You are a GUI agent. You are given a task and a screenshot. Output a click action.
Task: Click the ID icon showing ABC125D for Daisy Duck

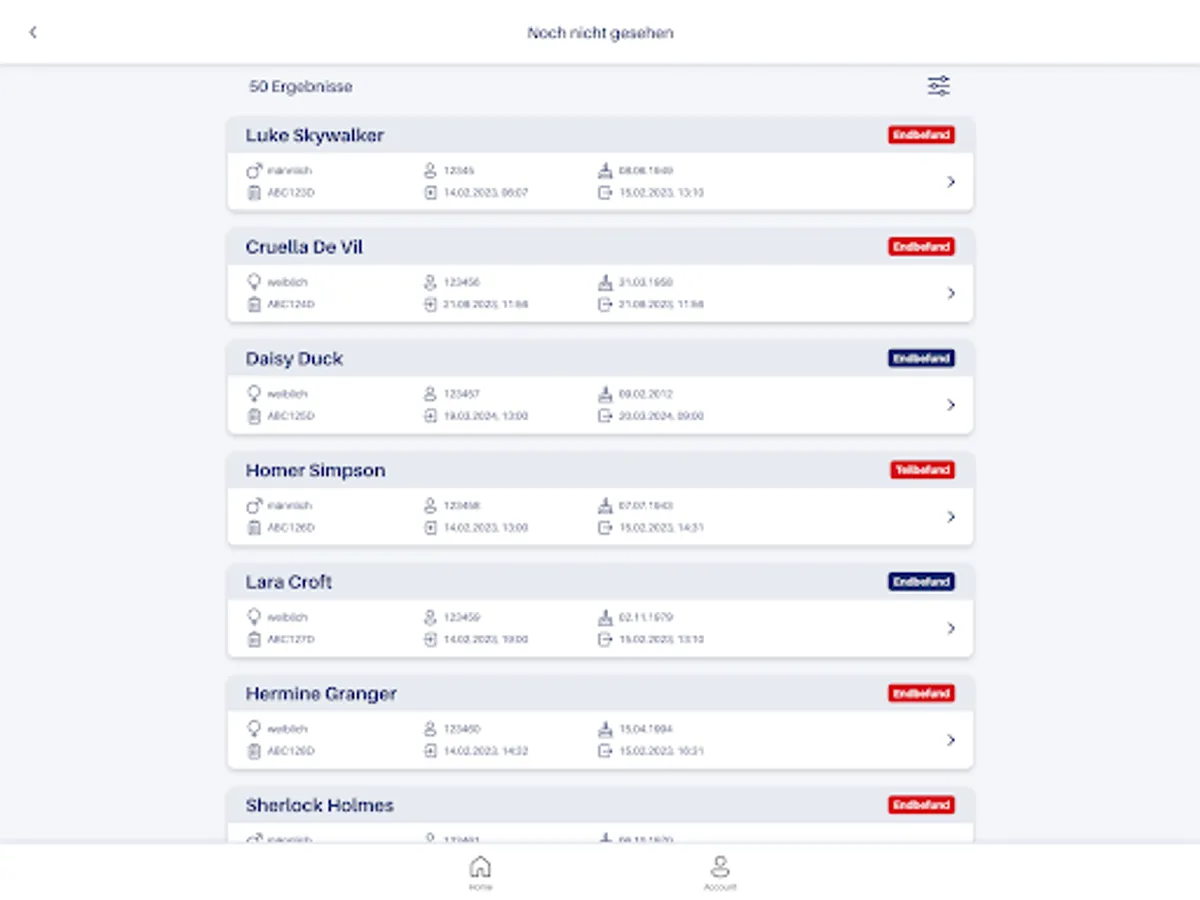[253, 416]
